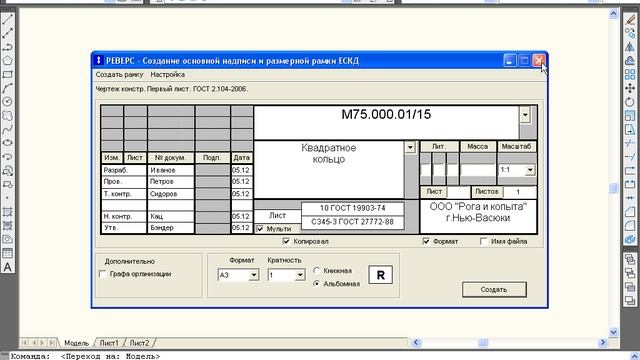Select the Альбомная orientation radio button
The width and height of the screenshot is (640, 360).
[x=317, y=284]
